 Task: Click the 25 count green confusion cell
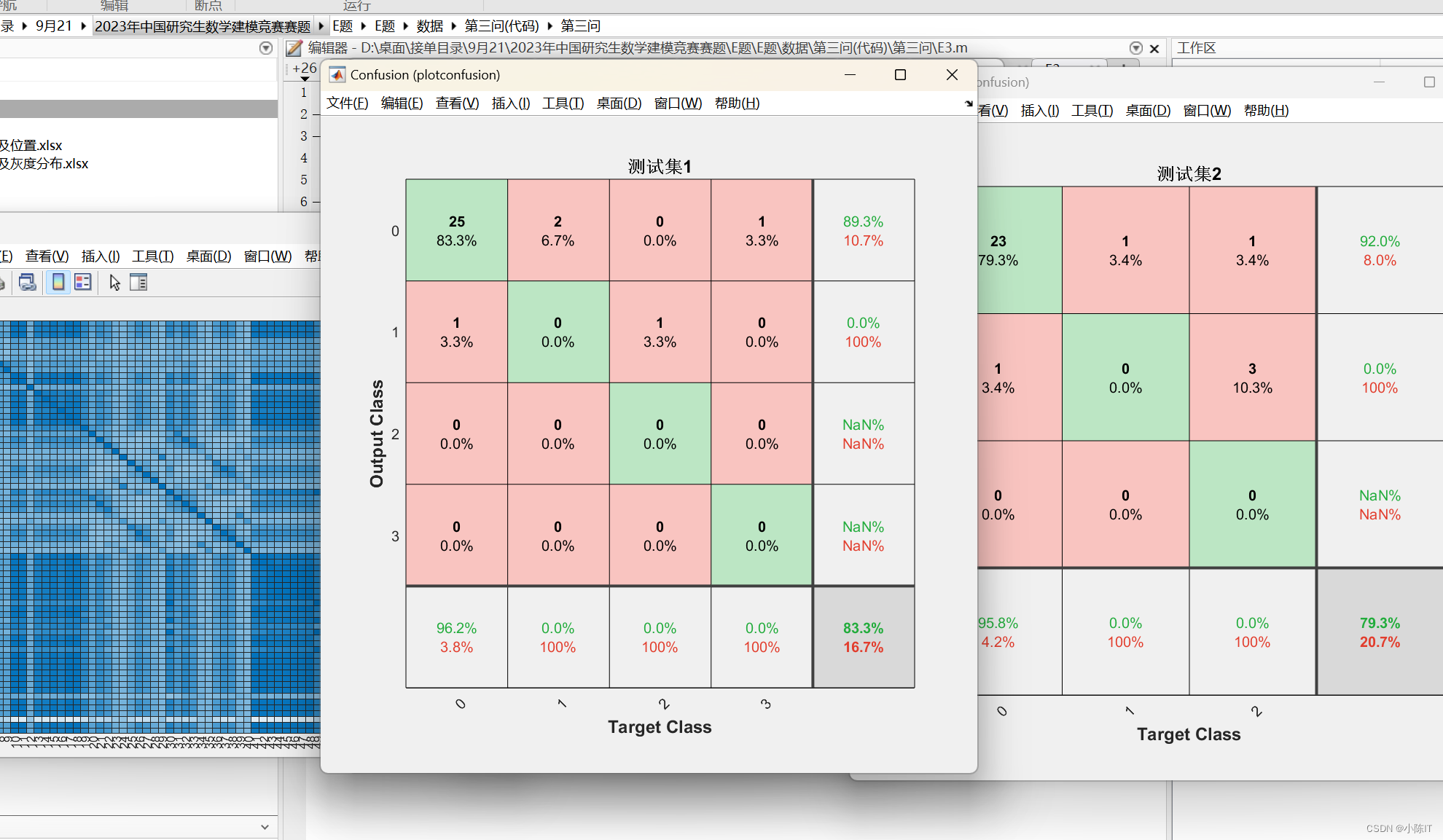(457, 230)
